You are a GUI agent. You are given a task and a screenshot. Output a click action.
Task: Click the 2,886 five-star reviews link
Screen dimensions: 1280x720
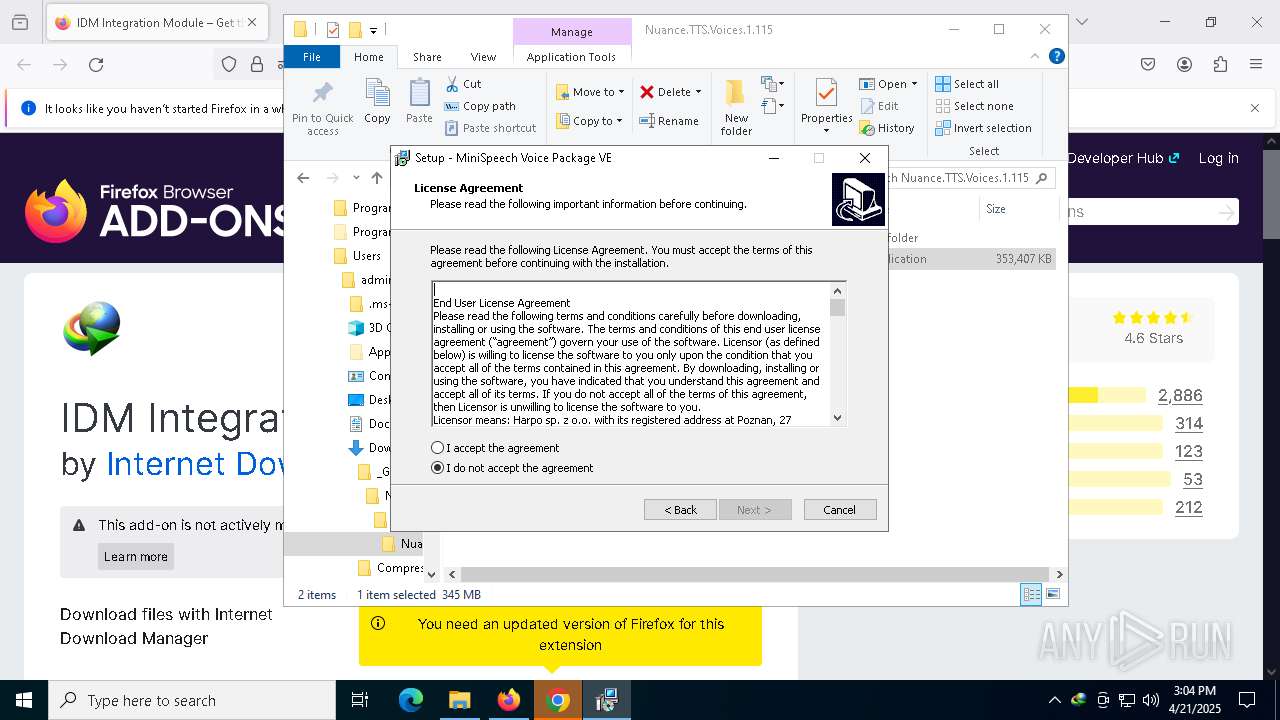(x=1180, y=396)
